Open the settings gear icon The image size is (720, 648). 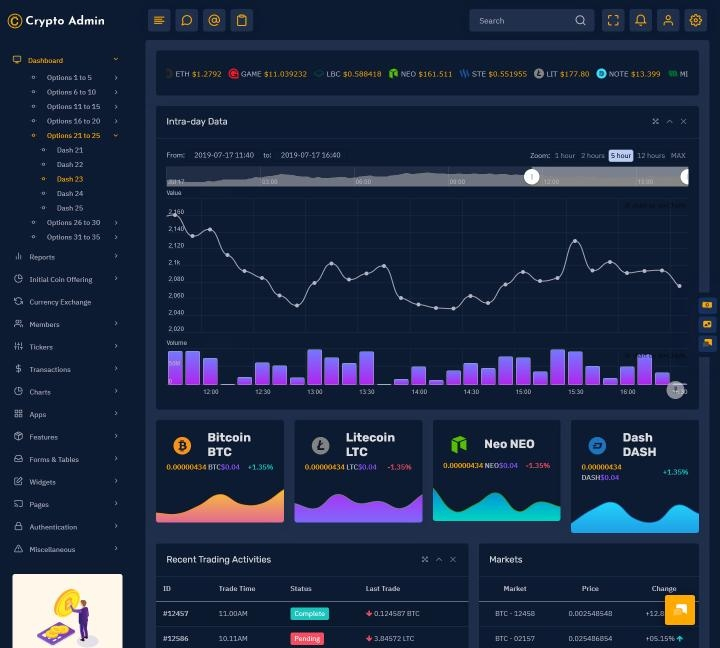tap(696, 20)
